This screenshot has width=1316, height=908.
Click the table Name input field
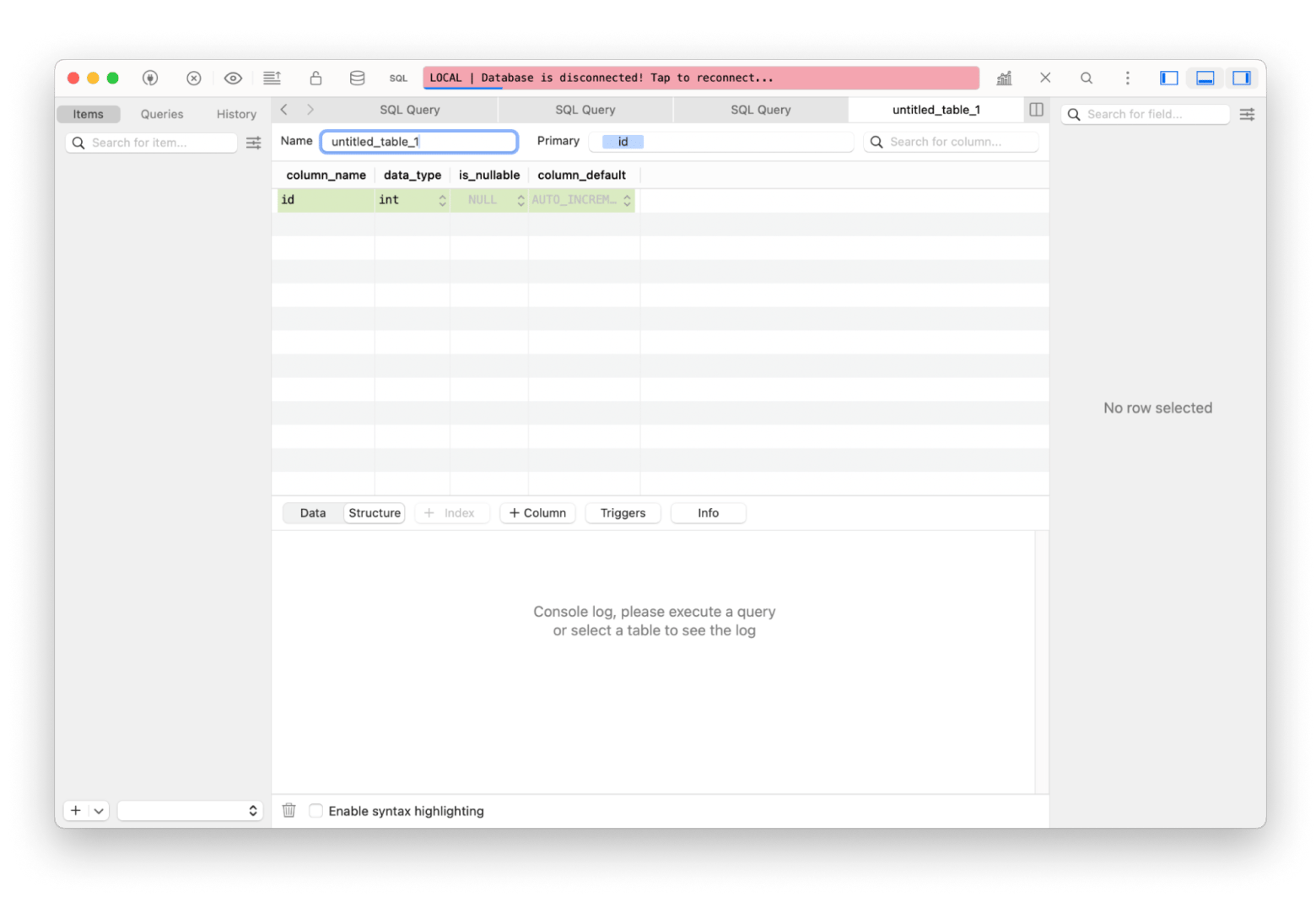click(x=419, y=142)
